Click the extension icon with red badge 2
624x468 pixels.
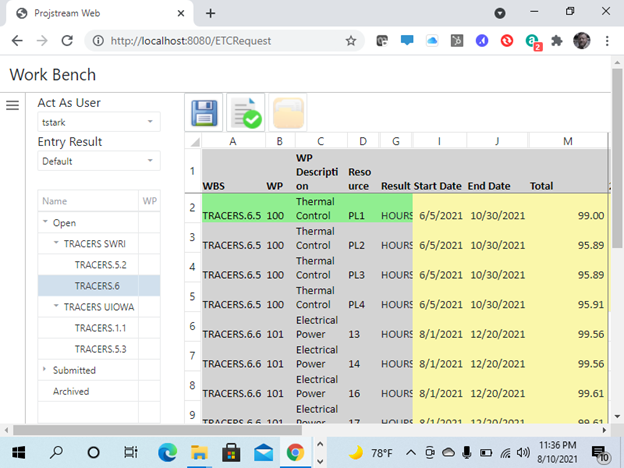pyautogui.click(x=533, y=41)
